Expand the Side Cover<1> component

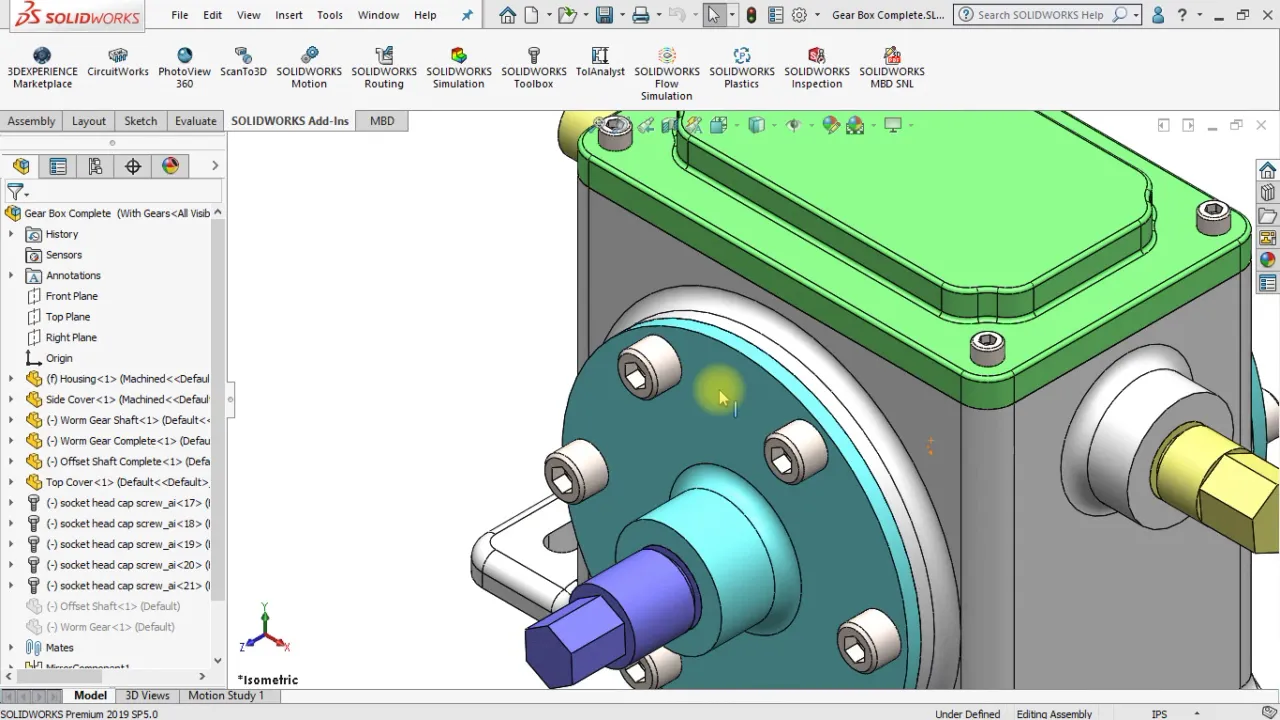(11, 399)
